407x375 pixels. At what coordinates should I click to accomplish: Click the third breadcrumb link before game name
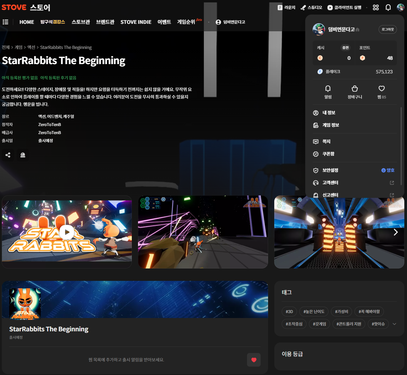coord(31,47)
